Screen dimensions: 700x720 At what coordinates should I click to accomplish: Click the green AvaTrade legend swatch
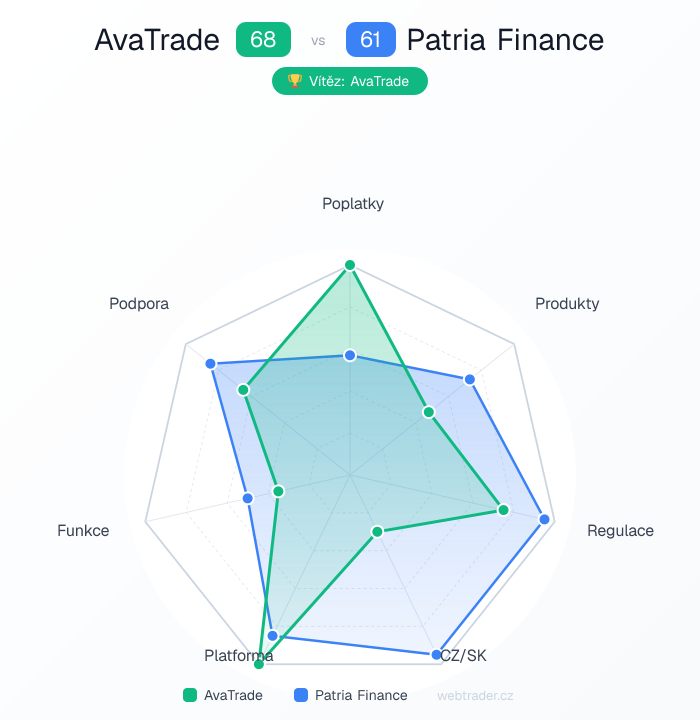pyautogui.click(x=190, y=695)
